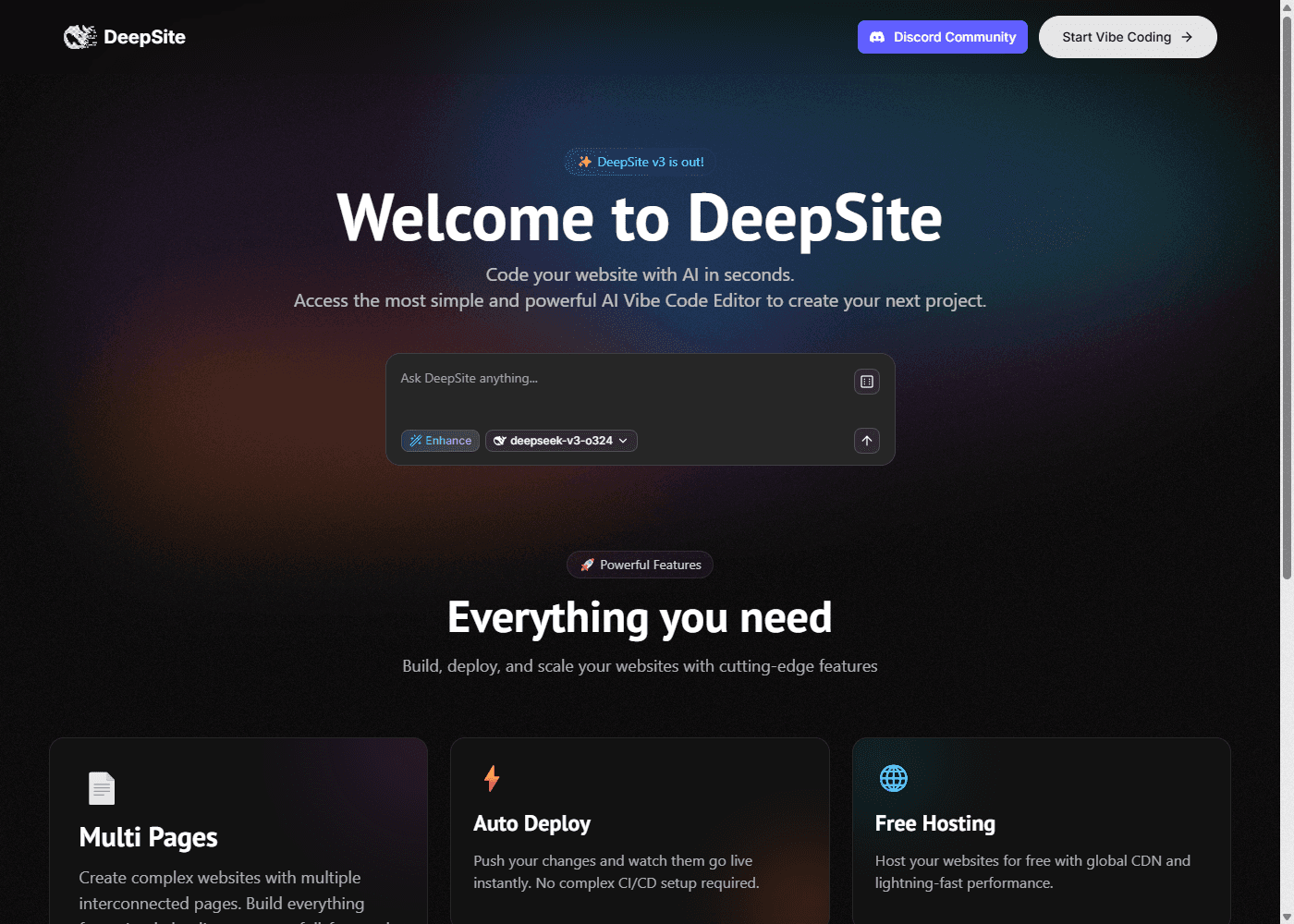
Task: Click 'Code your website with AI in seconds.'
Action: point(640,274)
